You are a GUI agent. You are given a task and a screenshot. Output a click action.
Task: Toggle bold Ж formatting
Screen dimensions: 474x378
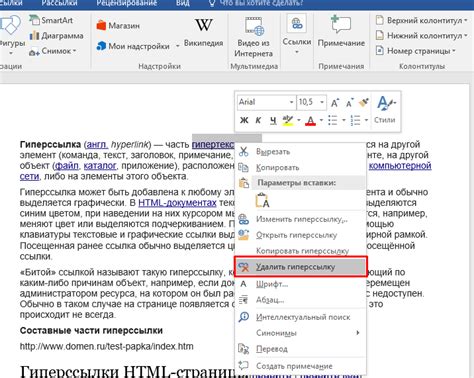(244, 120)
